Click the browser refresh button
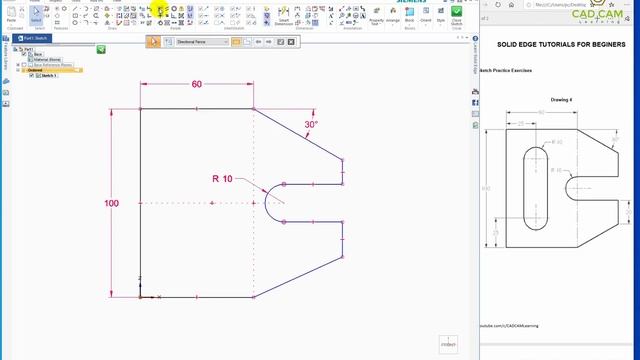The width and height of the screenshot is (640, 360). pos(498,5)
